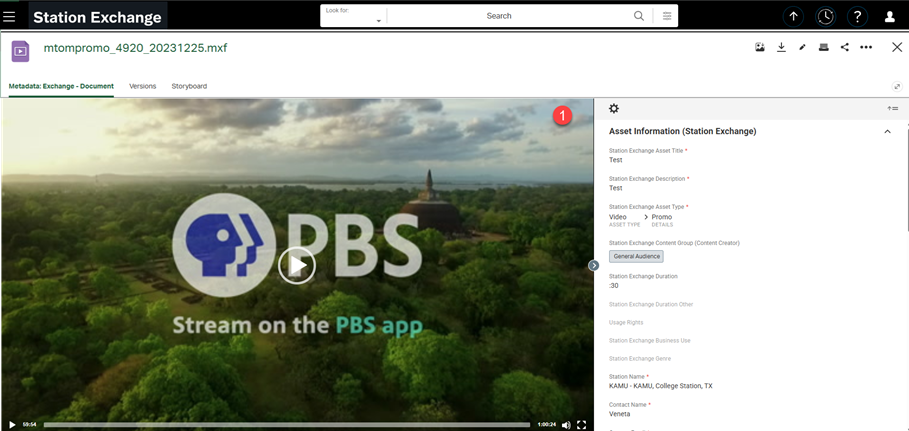909x431 pixels.
Task: Toggle the metadata panel splitter arrow
Action: pyautogui.click(x=594, y=265)
